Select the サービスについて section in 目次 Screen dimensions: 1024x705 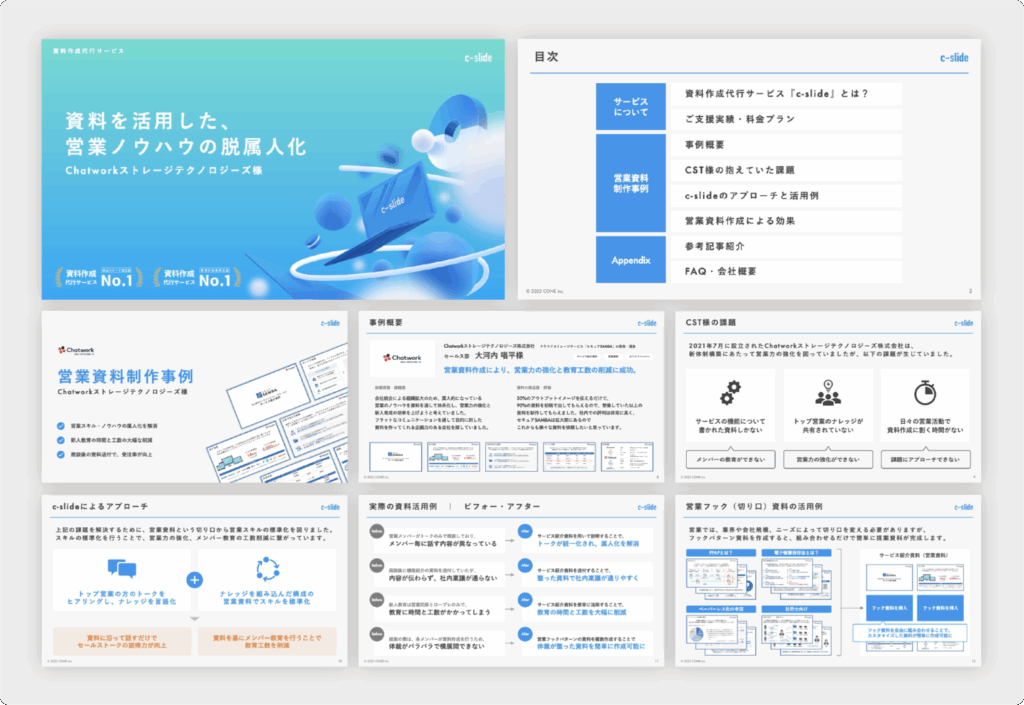(630, 107)
